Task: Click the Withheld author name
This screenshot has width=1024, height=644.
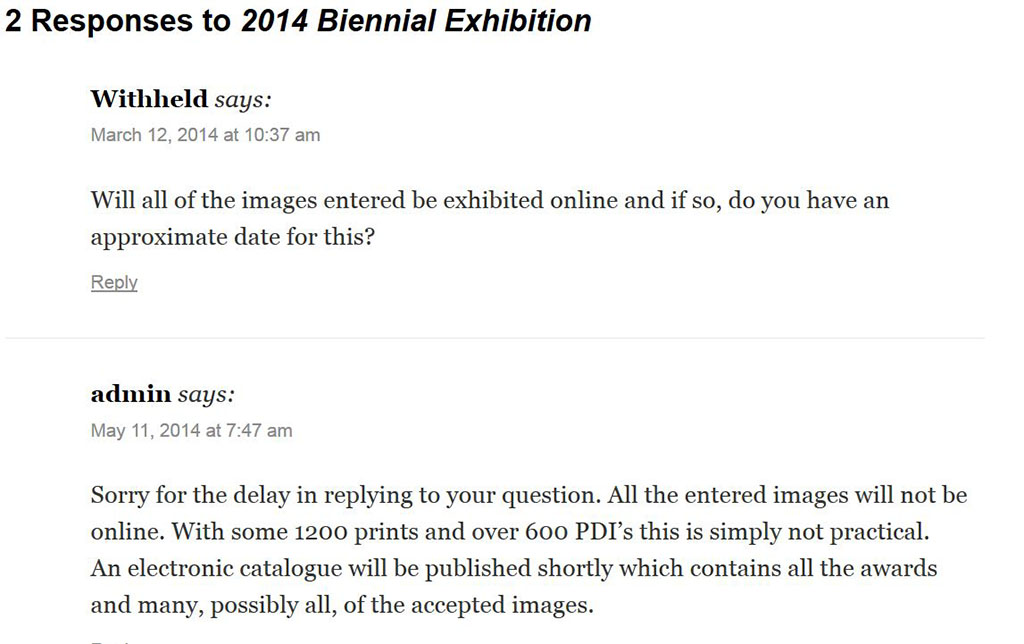Action: tap(149, 99)
